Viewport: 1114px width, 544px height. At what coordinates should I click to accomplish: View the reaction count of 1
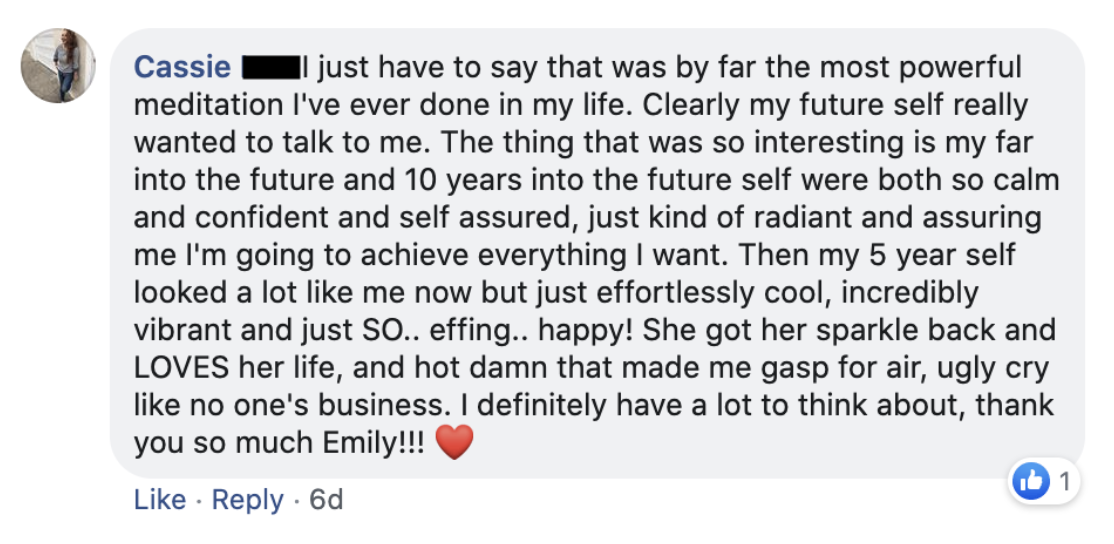1063,483
